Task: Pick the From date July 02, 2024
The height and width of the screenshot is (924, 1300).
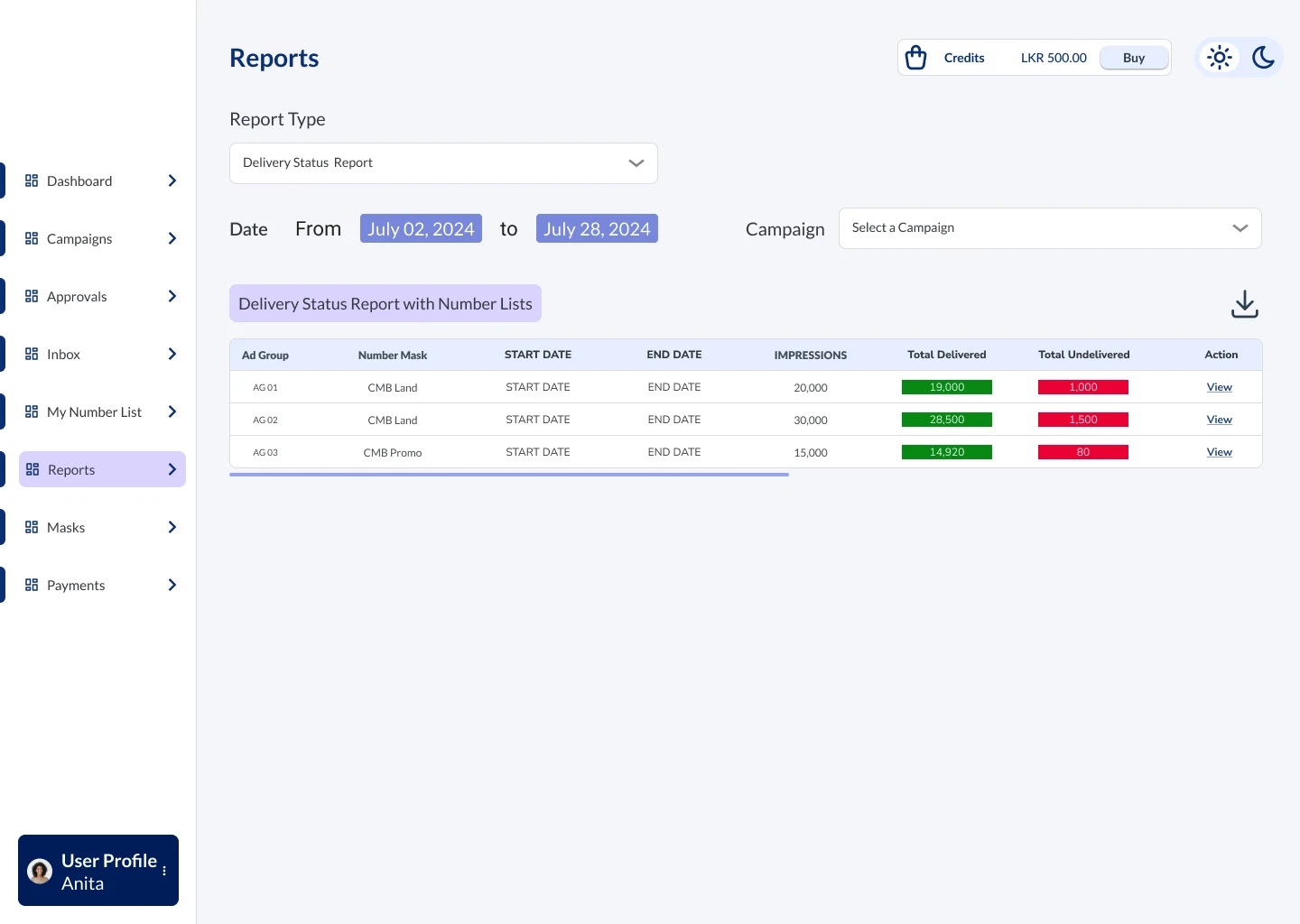Action: coord(421,228)
